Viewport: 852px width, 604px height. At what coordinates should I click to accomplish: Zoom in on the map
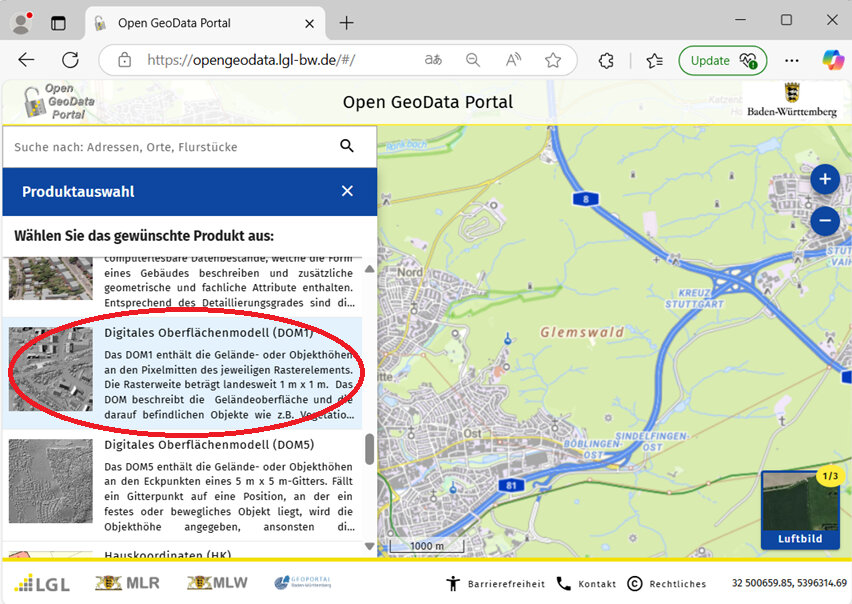[x=824, y=180]
